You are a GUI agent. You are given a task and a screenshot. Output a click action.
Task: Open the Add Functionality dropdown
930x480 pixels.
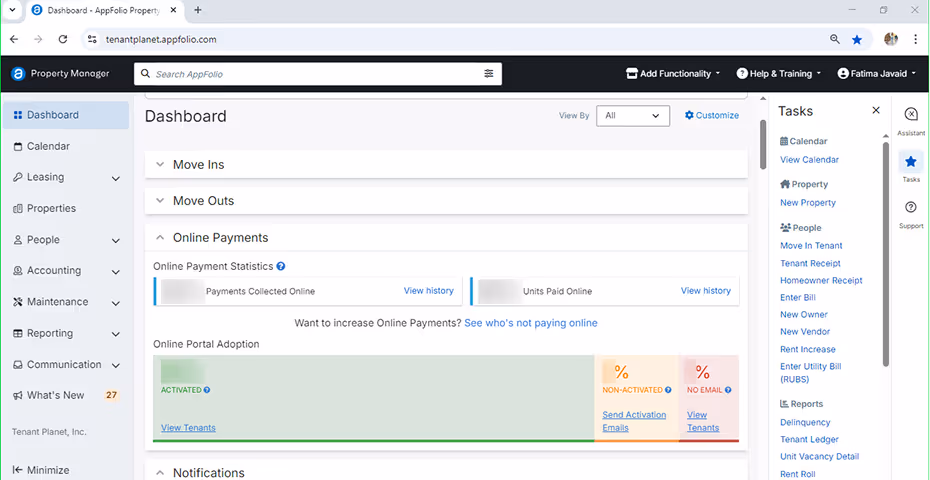(673, 74)
